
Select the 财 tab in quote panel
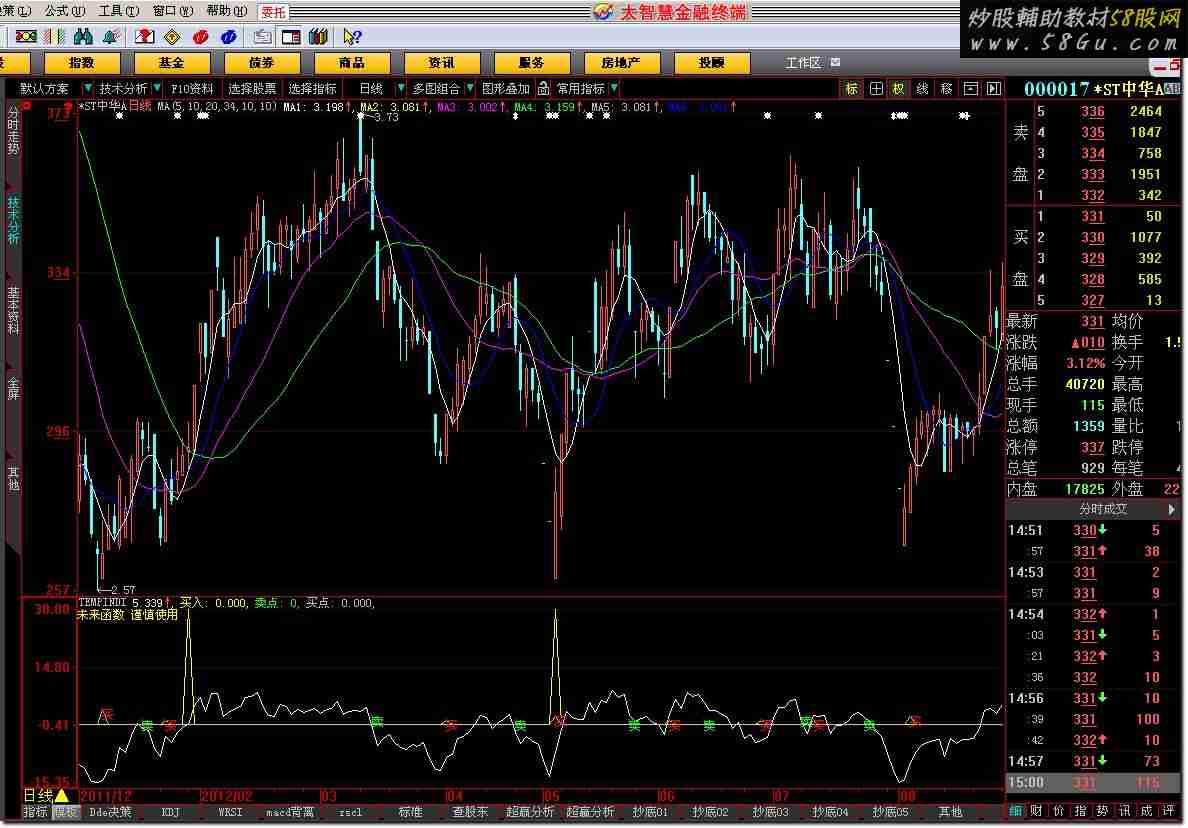1036,811
